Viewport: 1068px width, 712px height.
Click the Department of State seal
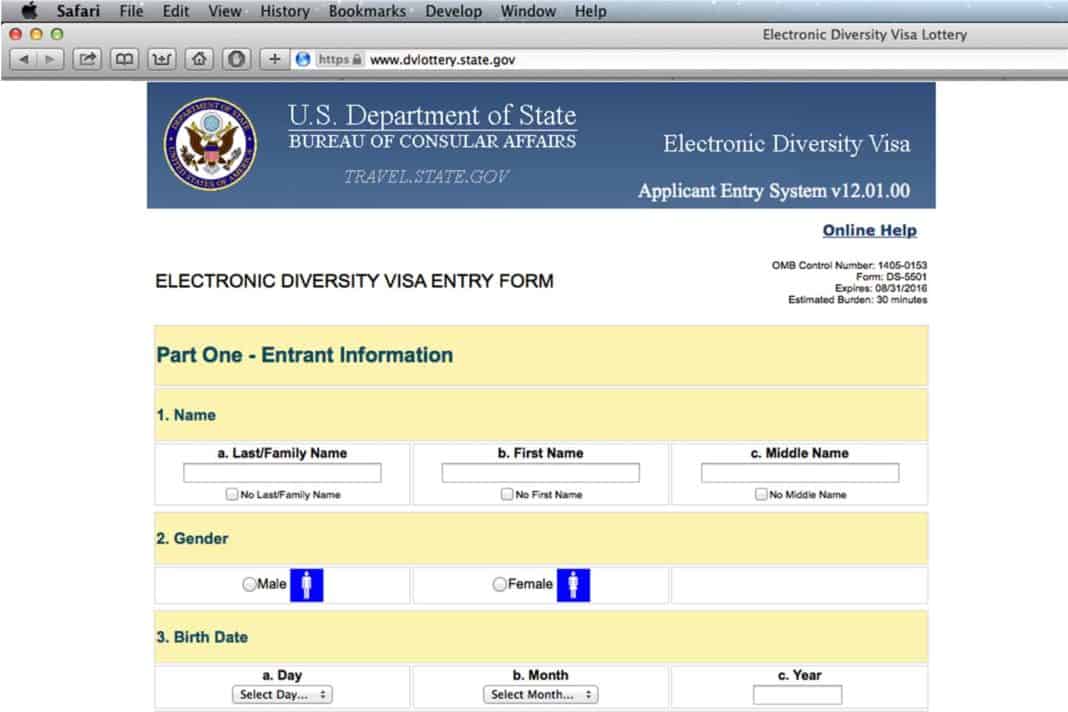pos(210,144)
